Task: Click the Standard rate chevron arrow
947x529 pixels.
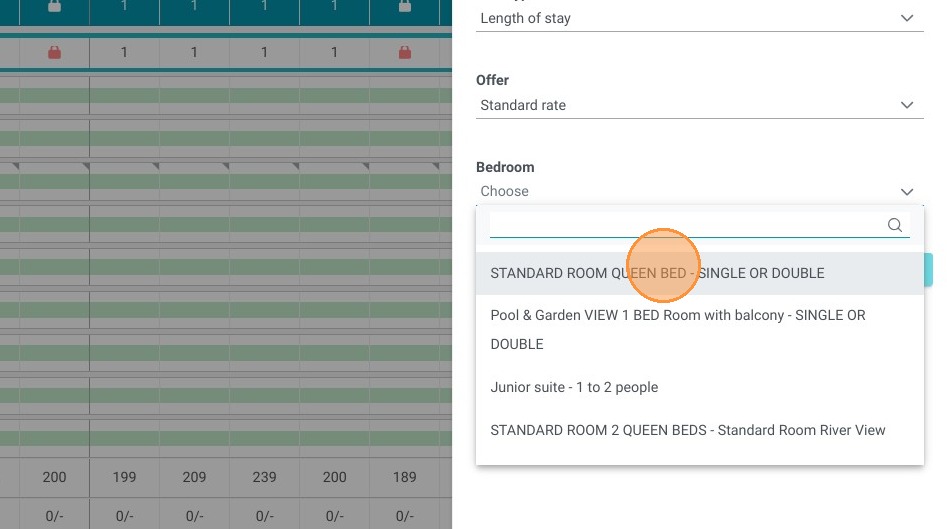Action: [907, 105]
